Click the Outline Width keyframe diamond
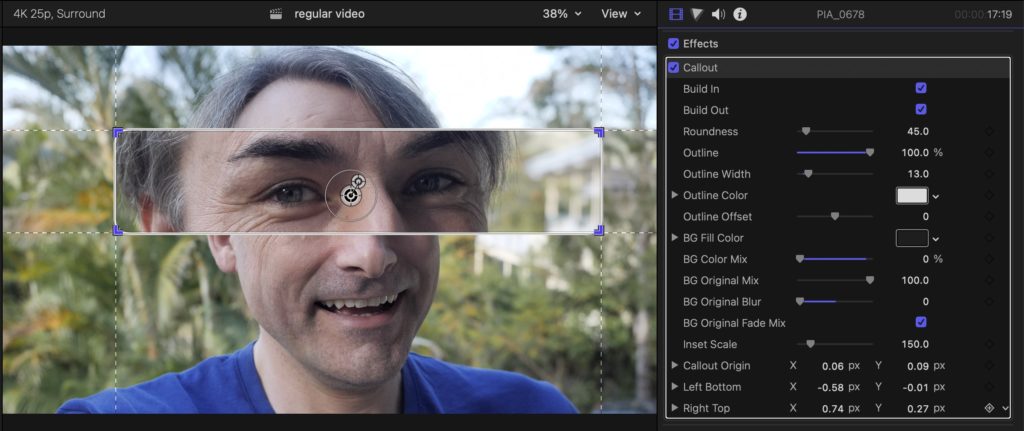 click(x=989, y=174)
